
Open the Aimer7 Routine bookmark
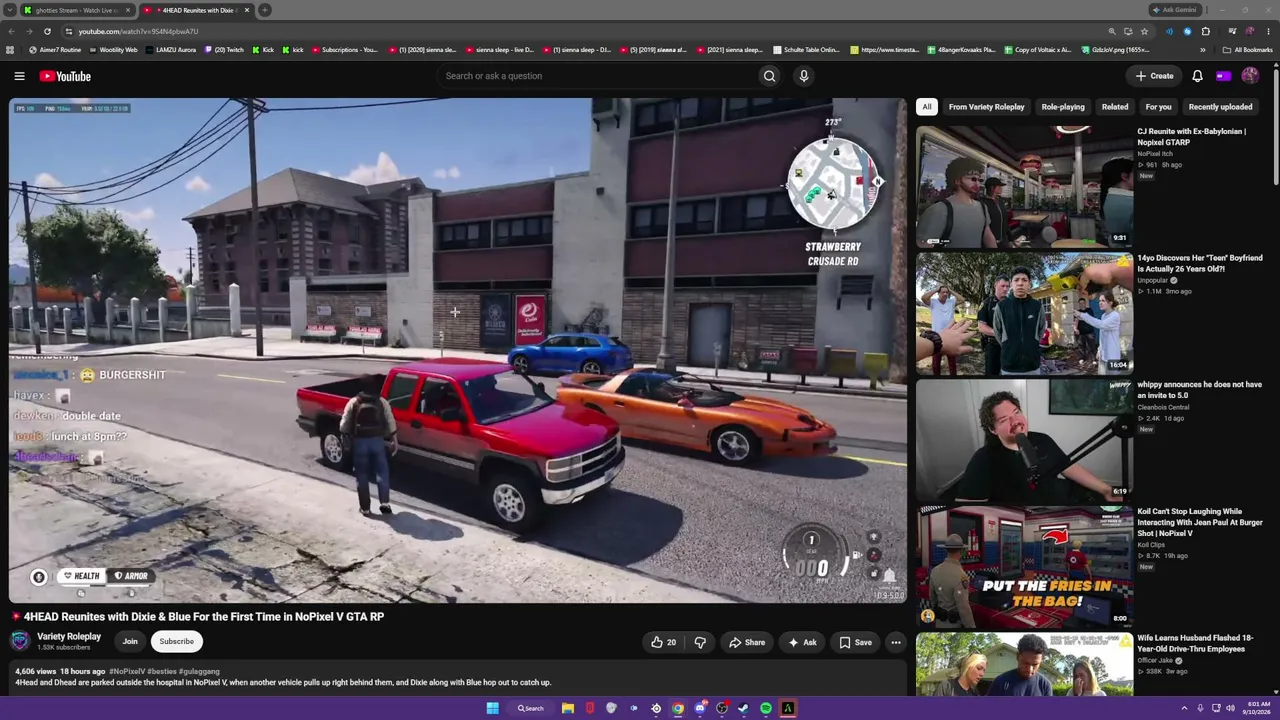(x=56, y=49)
